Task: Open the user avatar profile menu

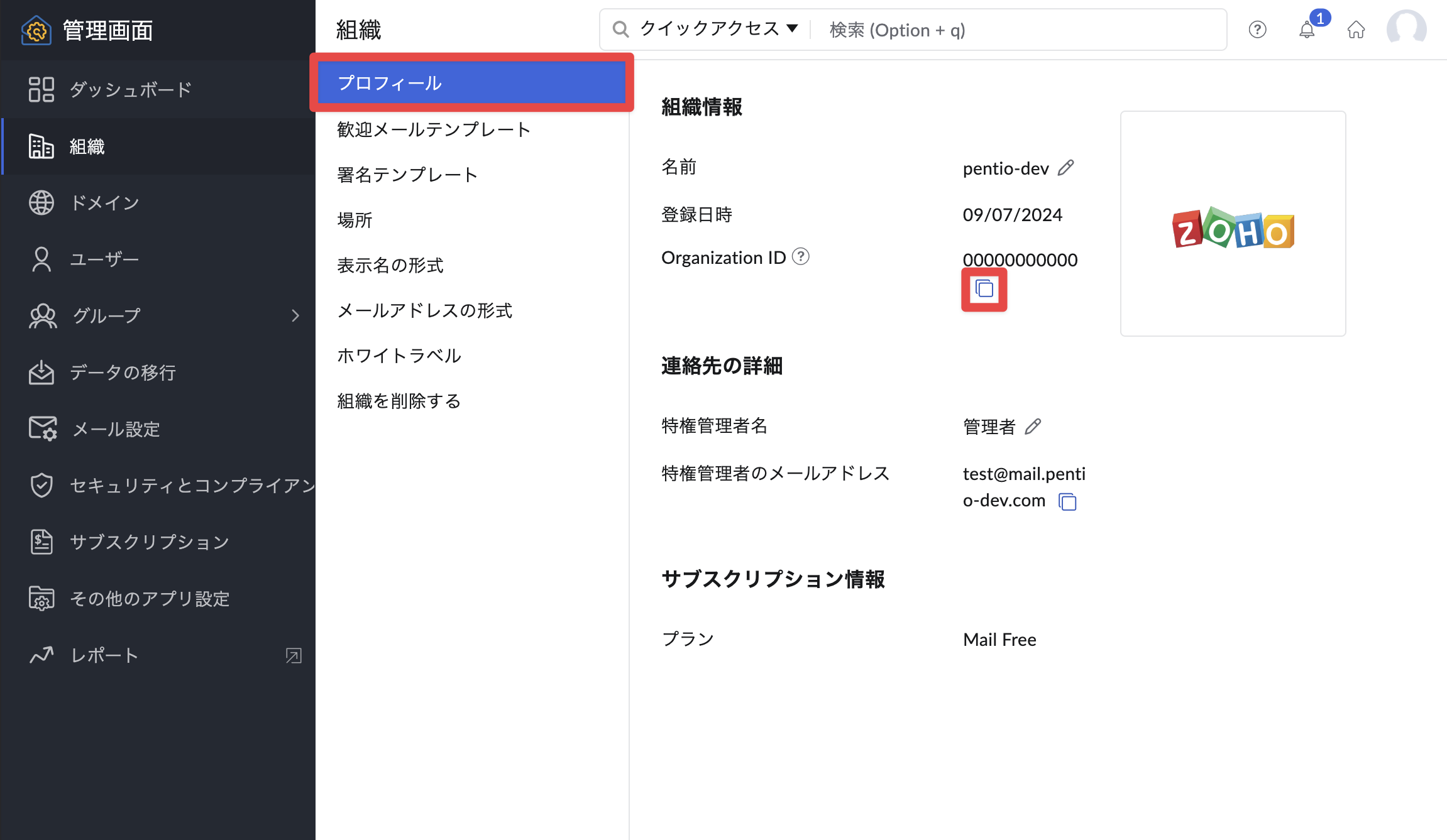Action: [1407, 29]
